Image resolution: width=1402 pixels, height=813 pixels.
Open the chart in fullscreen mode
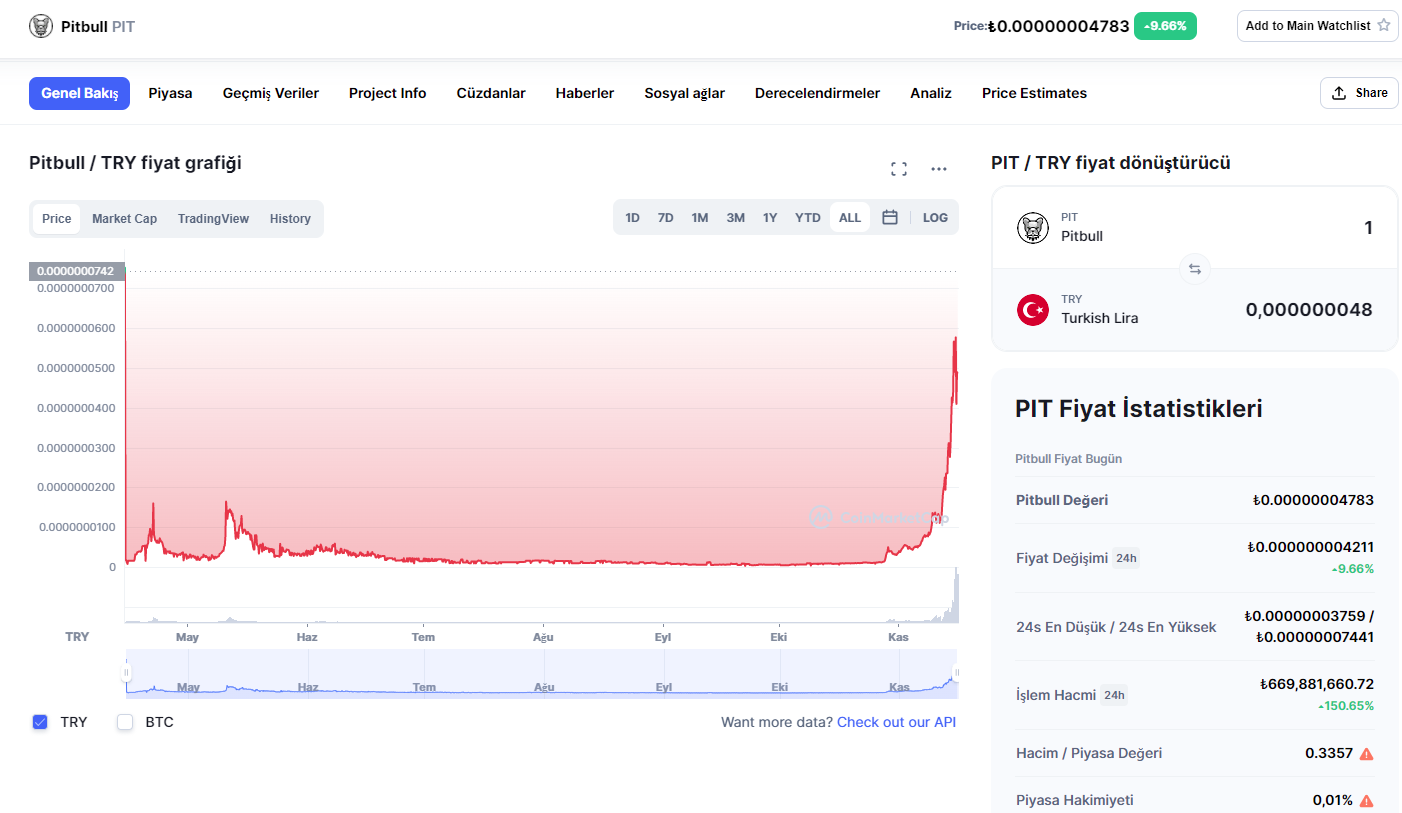(899, 169)
